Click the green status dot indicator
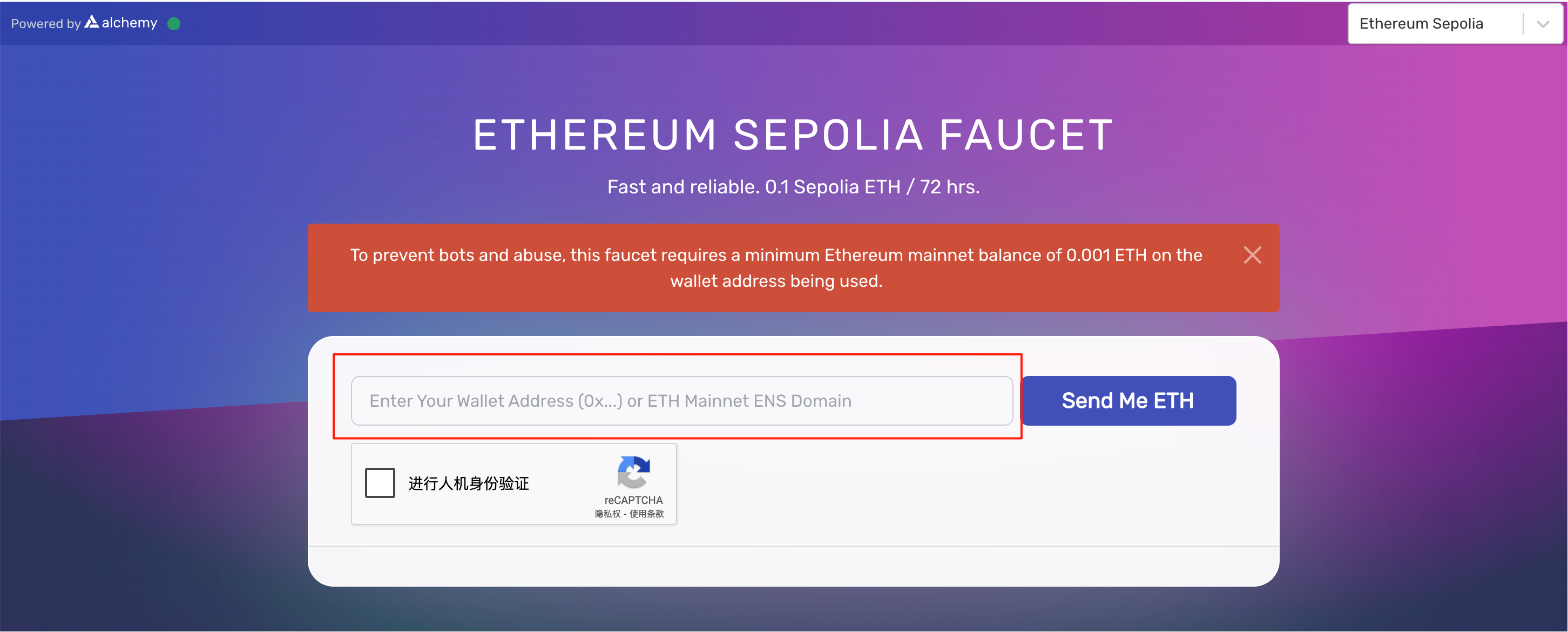The image size is (1568, 632). [x=173, y=24]
